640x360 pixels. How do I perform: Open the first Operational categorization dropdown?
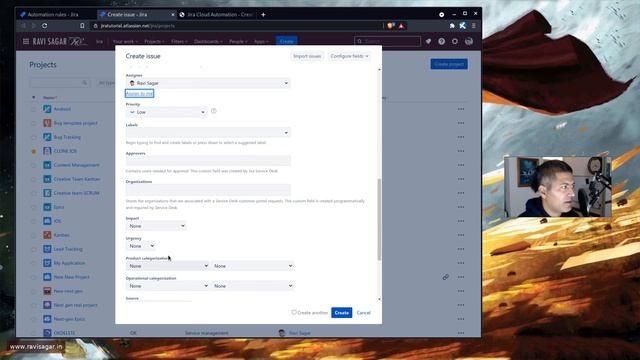(x=168, y=286)
